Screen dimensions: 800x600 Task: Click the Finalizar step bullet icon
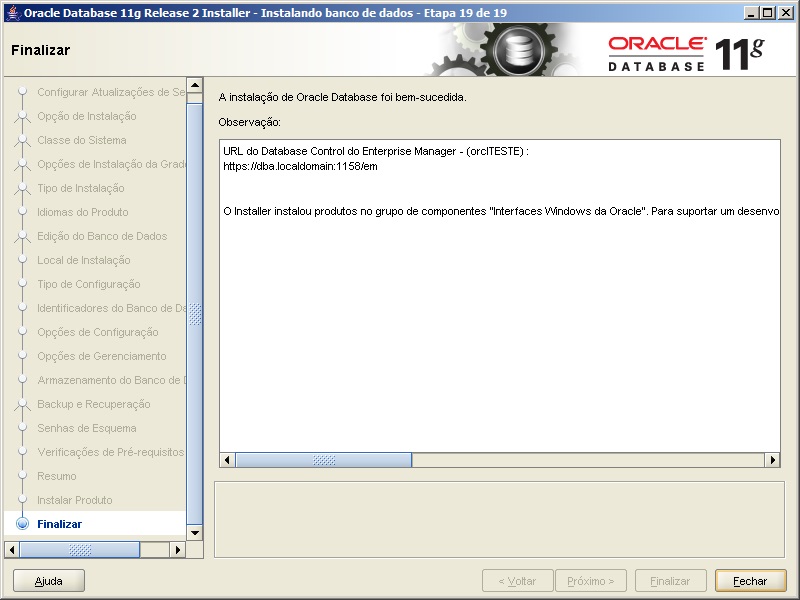click(x=22, y=524)
